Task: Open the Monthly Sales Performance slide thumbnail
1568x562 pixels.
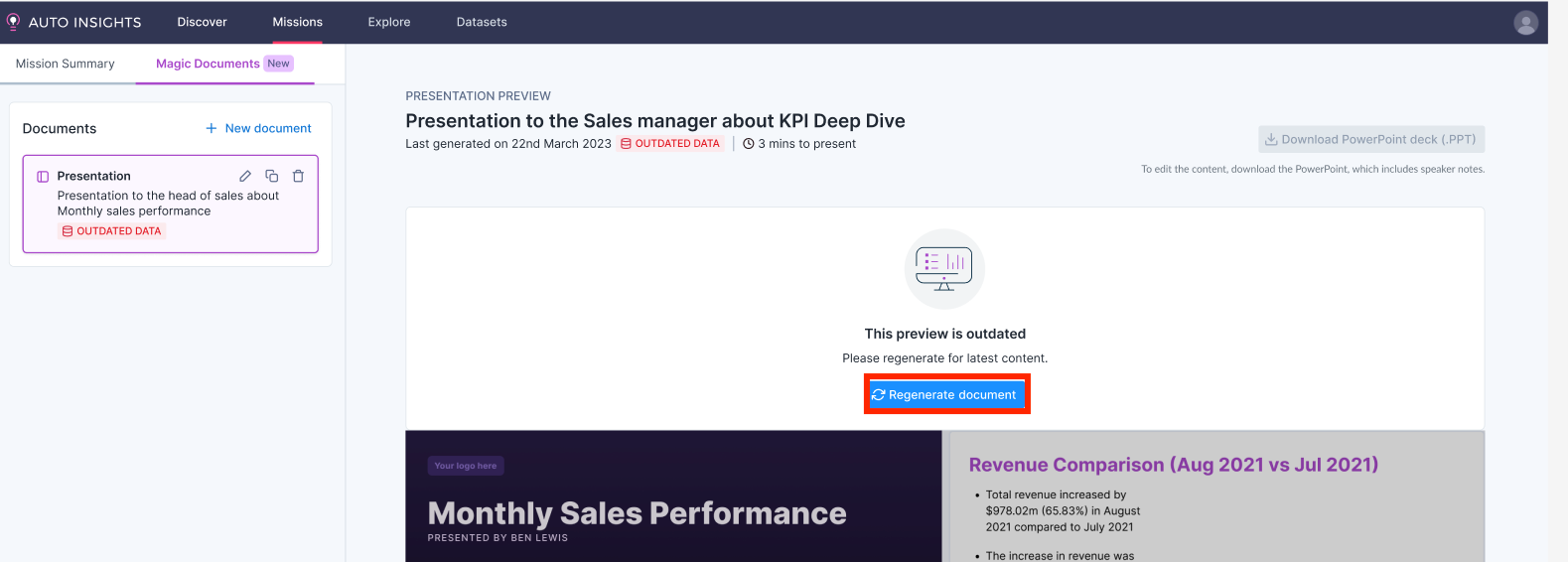Action: (x=673, y=496)
